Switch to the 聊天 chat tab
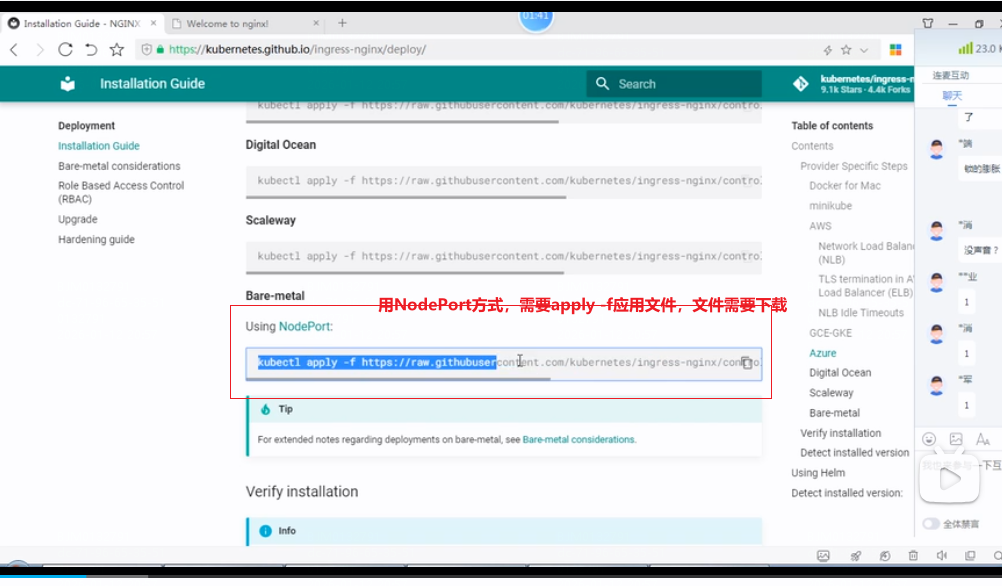The height and width of the screenshot is (586, 1002). pos(952,96)
